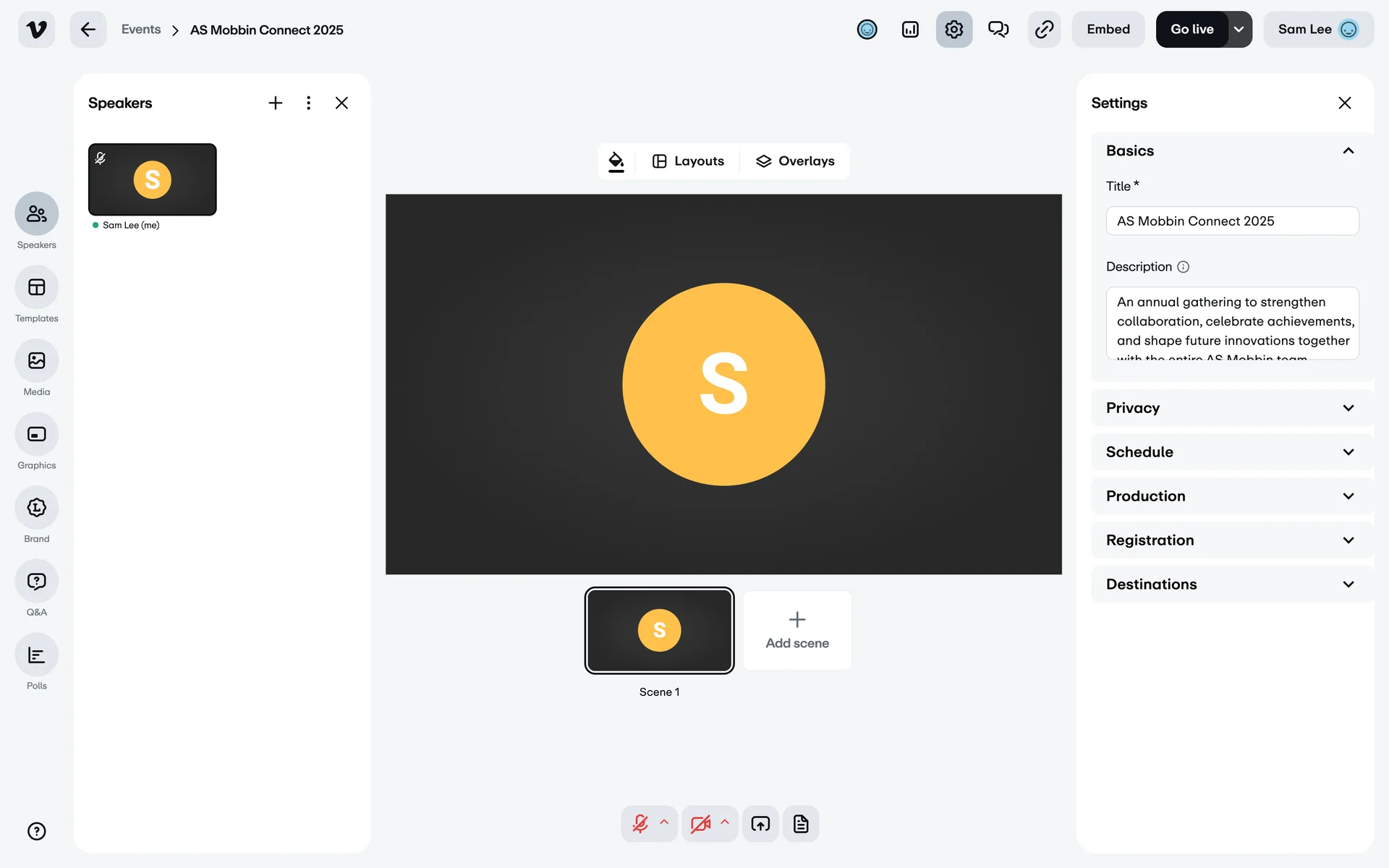Open the chat bubbles icon in header
Image resolution: width=1389 pixels, height=868 pixels.
[x=998, y=30]
